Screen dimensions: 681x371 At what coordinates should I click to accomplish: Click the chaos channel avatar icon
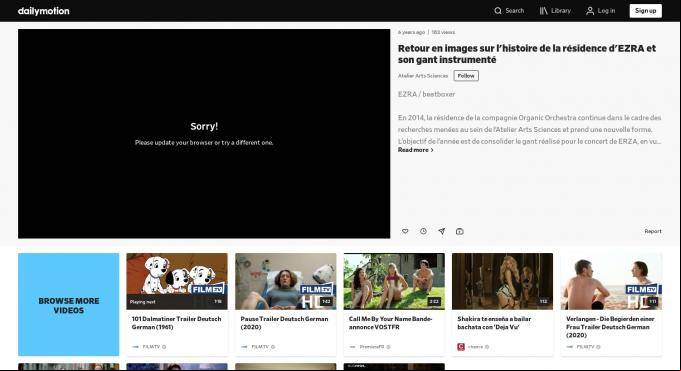pyautogui.click(x=461, y=347)
